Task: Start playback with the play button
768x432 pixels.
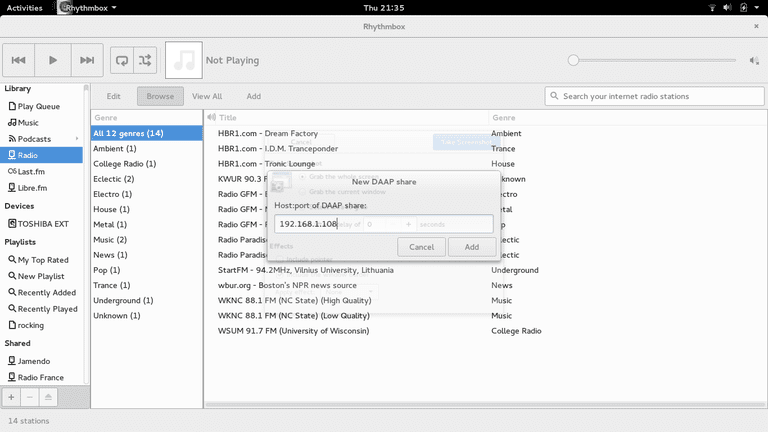Action: (53, 60)
